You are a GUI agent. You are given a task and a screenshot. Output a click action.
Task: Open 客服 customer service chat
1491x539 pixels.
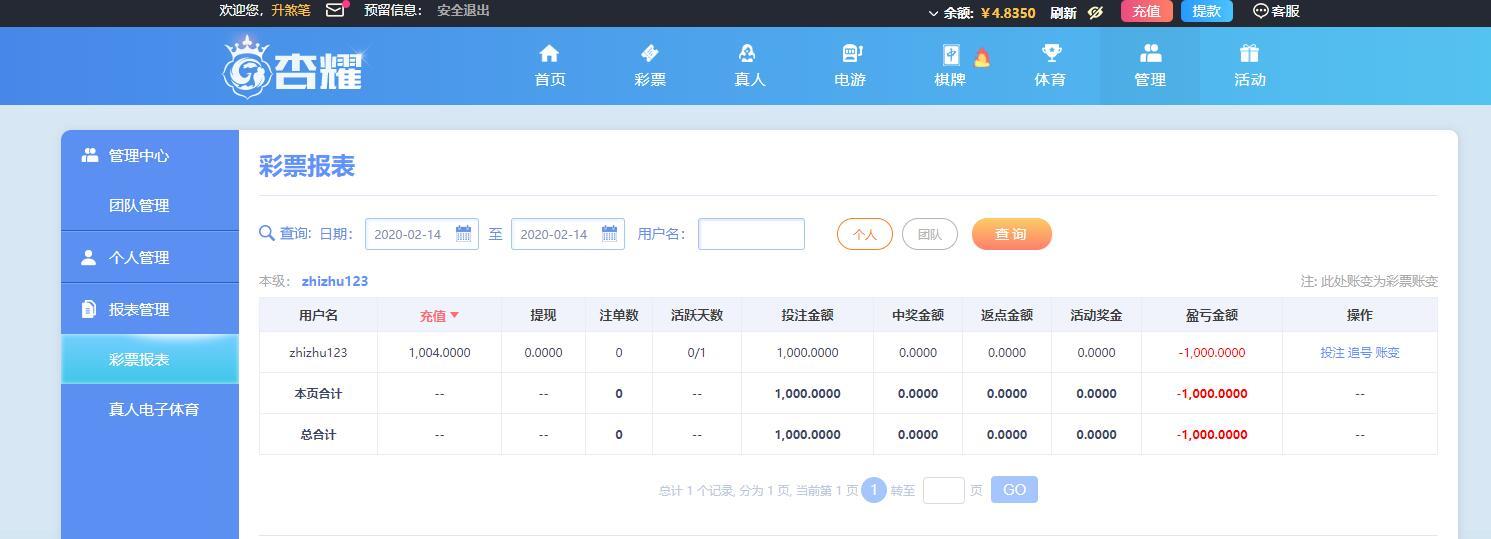coord(1277,11)
